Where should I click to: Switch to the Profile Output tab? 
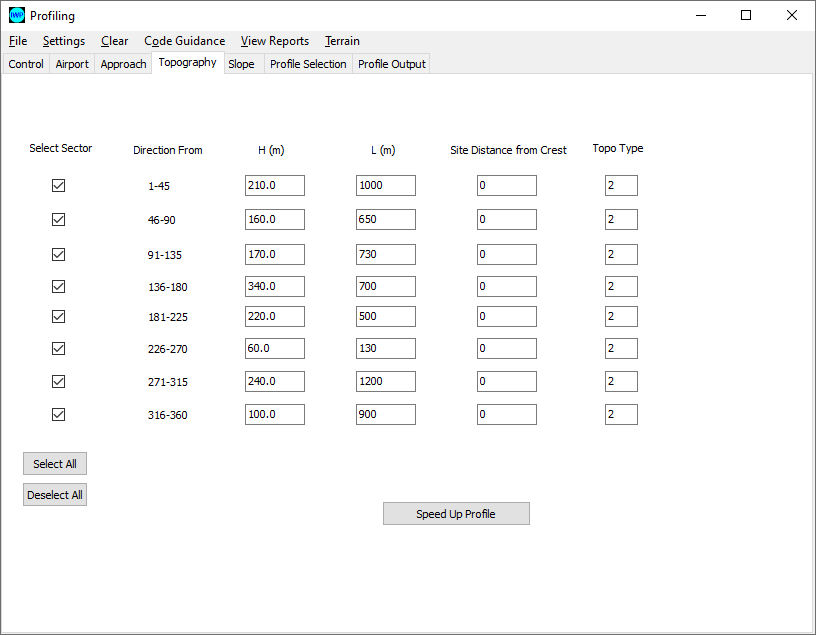point(392,64)
